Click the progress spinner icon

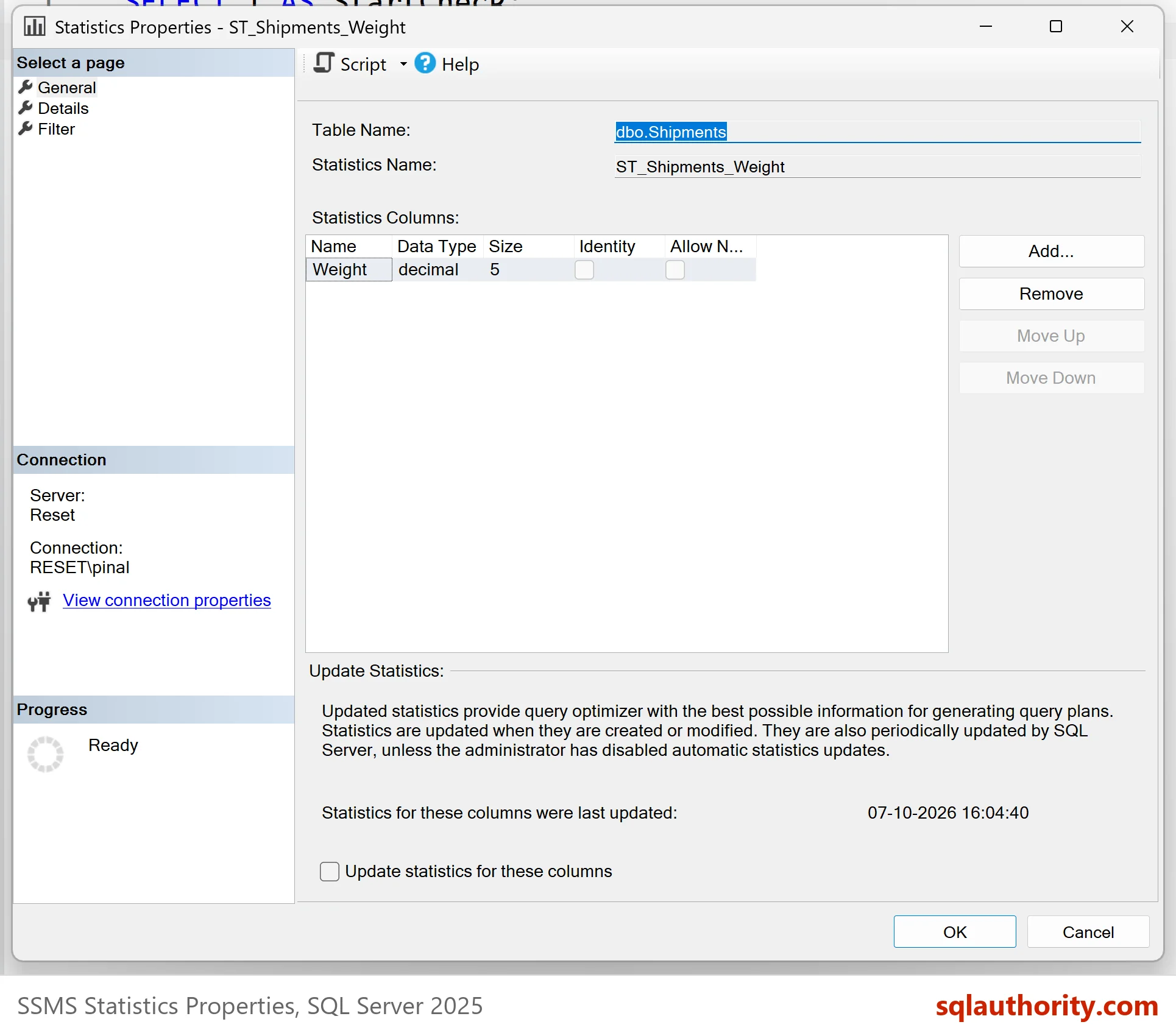click(45, 754)
